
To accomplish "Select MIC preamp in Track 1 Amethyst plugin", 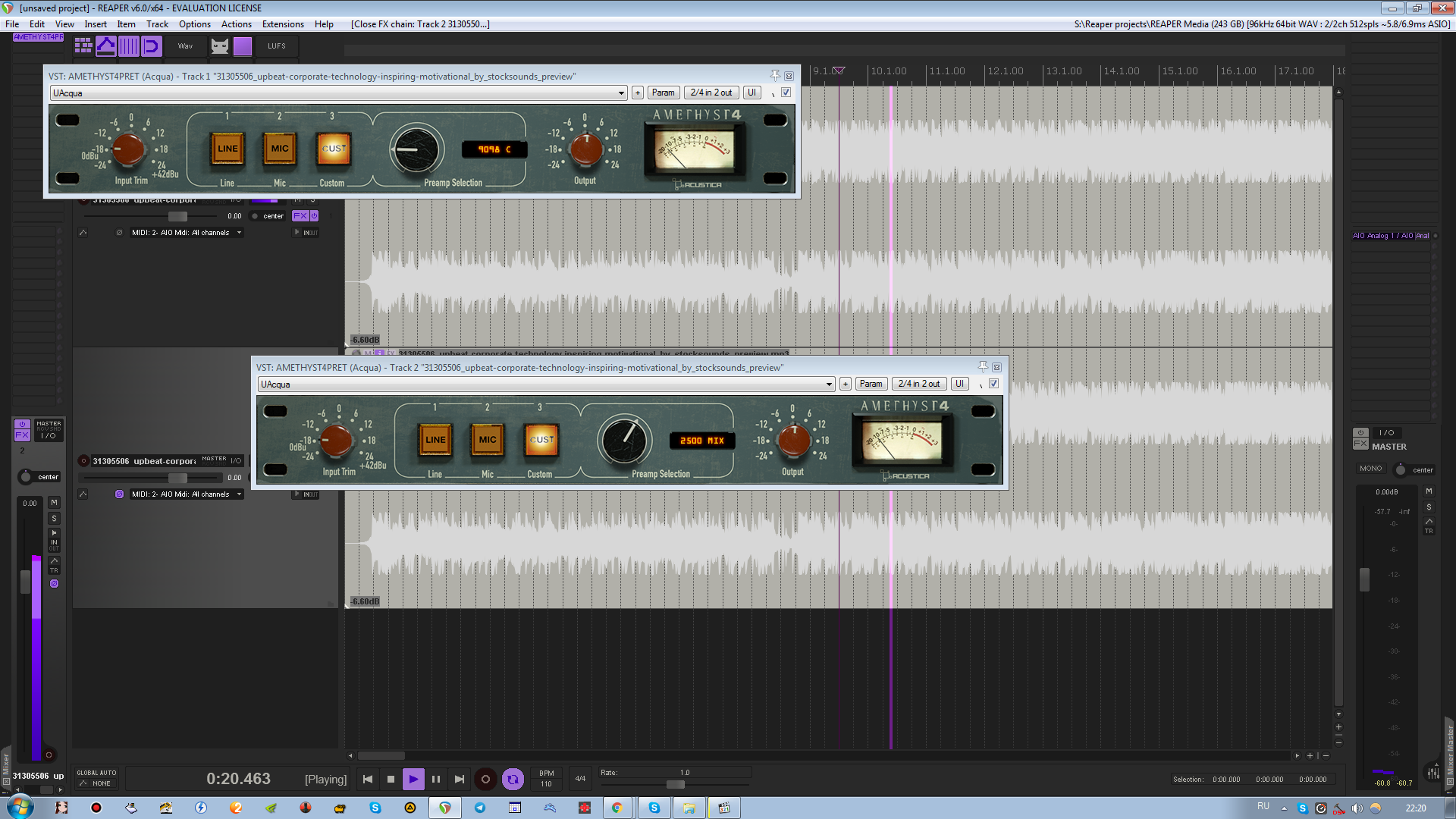I will [280, 149].
